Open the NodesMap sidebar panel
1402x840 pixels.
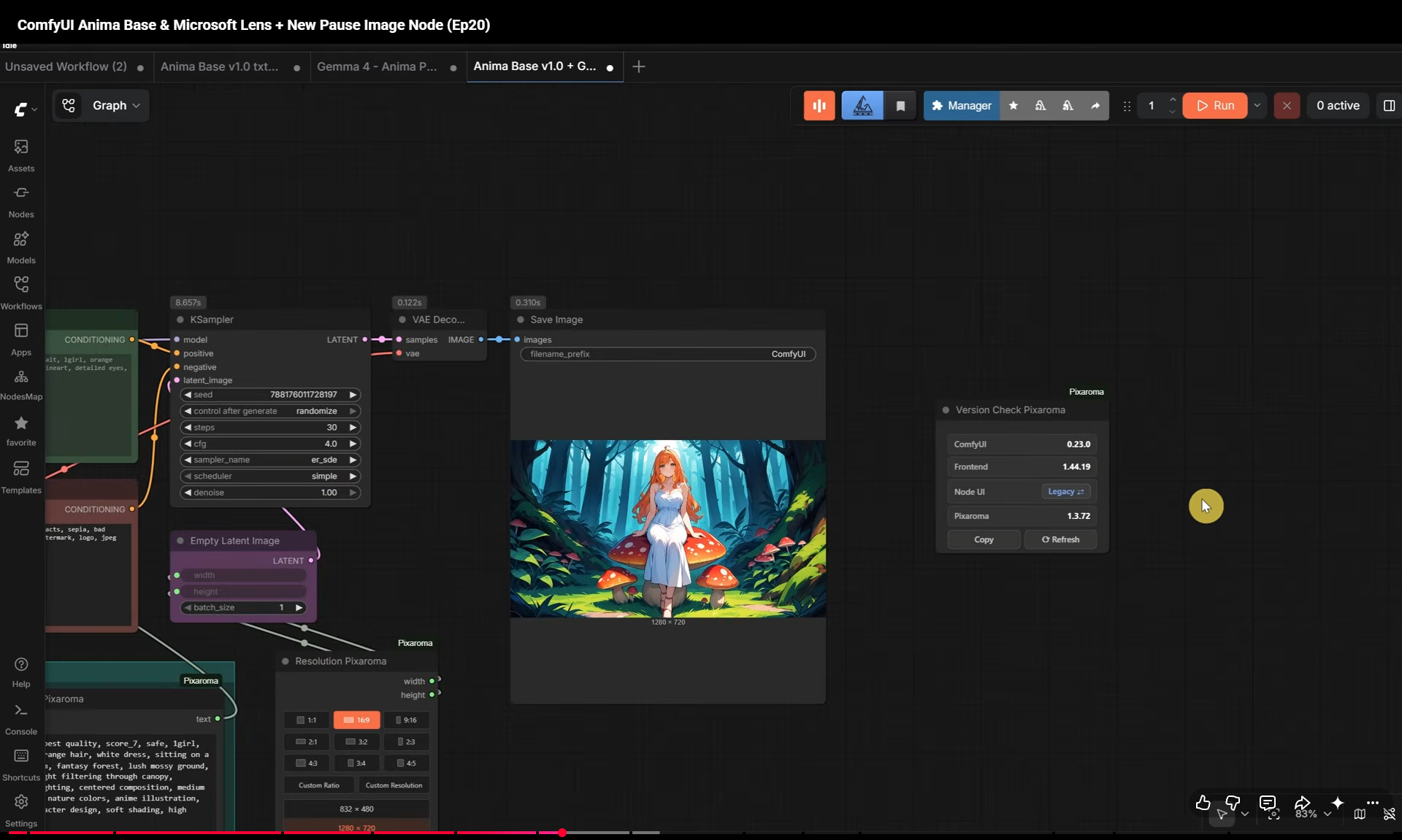coord(21,385)
